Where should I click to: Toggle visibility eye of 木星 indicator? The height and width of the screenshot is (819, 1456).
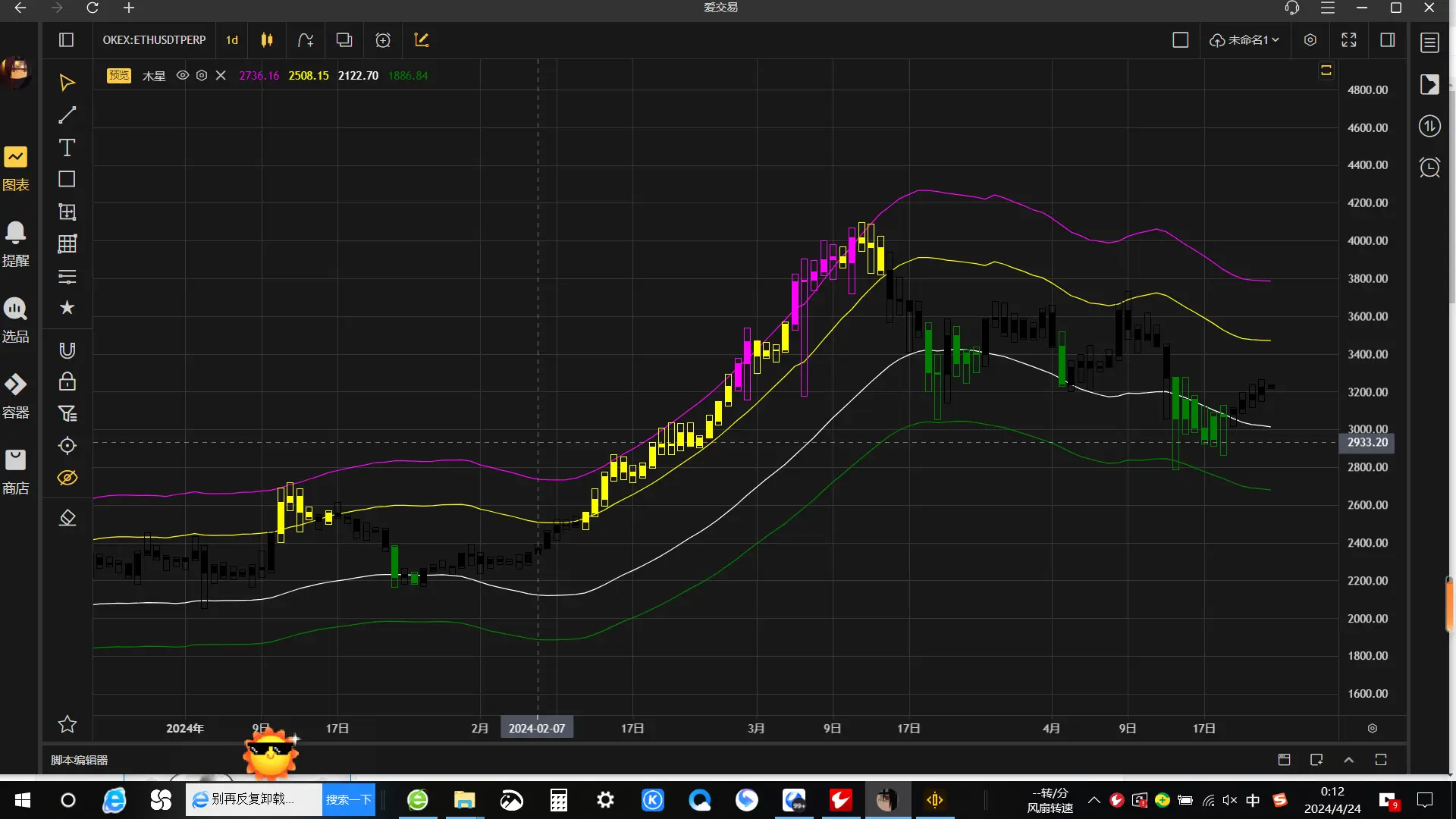pos(182,75)
